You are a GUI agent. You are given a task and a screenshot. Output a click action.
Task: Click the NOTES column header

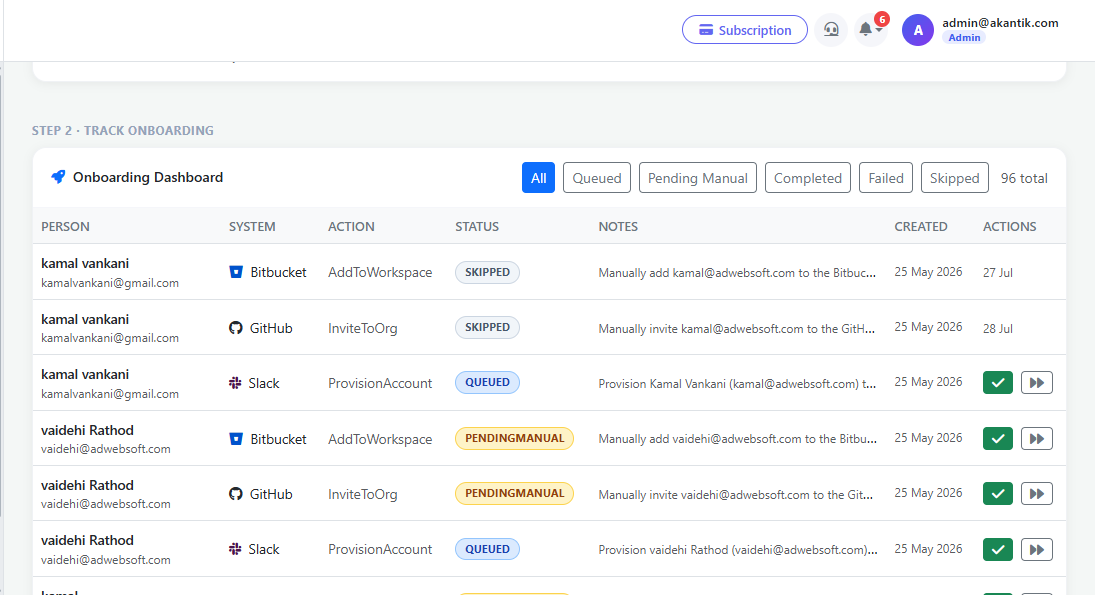[618, 226]
